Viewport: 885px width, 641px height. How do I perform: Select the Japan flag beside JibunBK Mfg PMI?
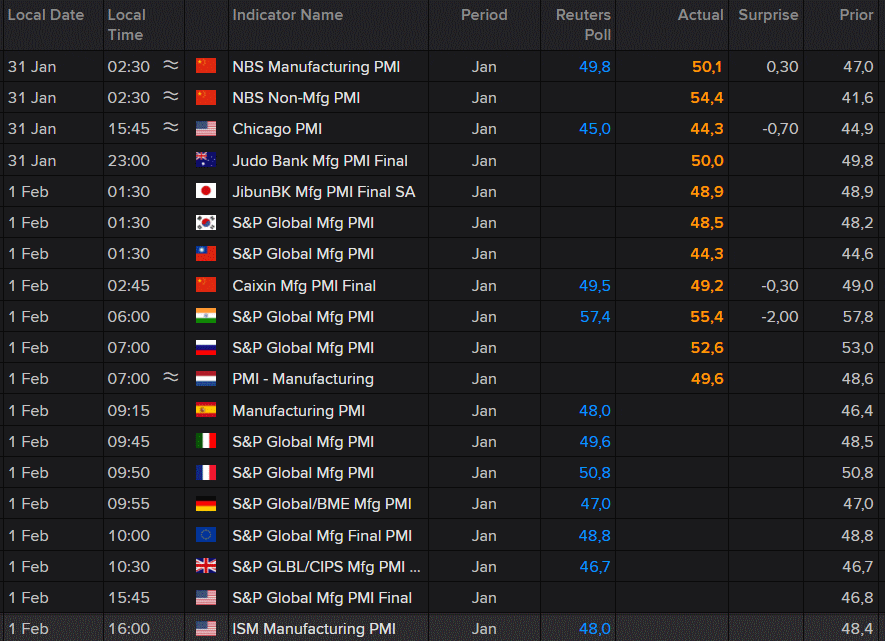(x=205, y=191)
